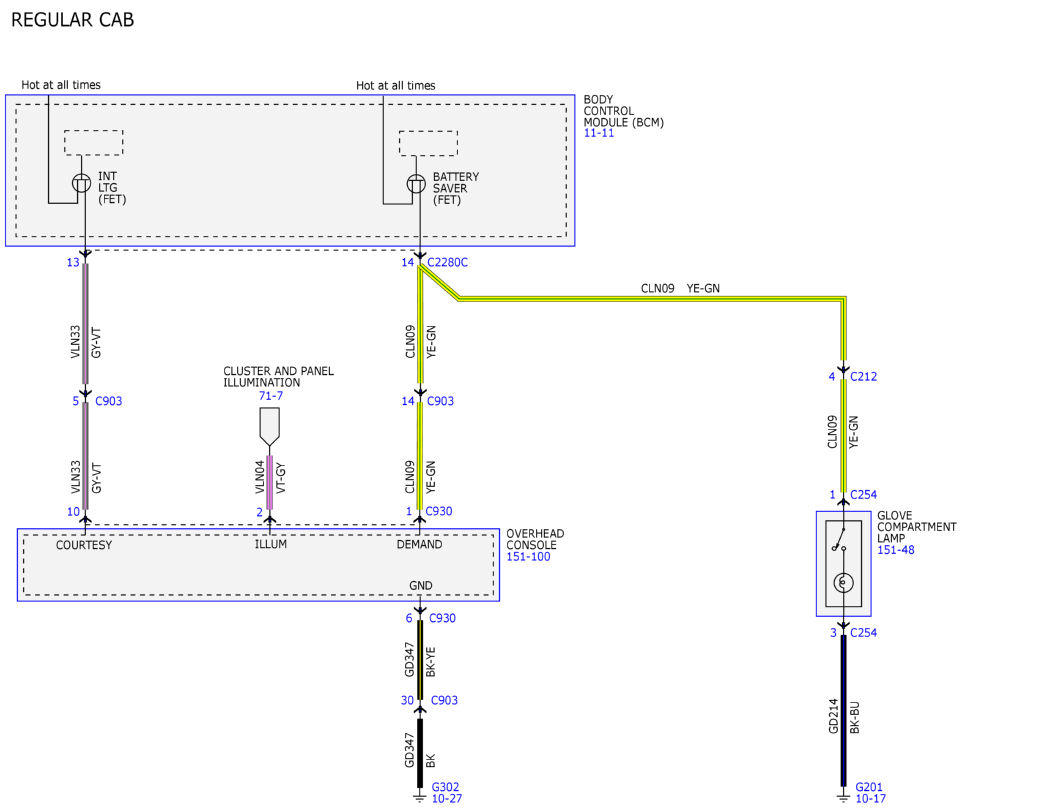Click the G201 ground symbol

843,796
